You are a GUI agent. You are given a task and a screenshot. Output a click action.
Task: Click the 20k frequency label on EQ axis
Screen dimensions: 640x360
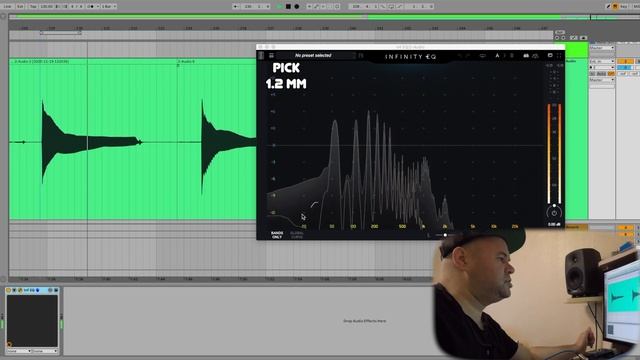tap(515, 226)
